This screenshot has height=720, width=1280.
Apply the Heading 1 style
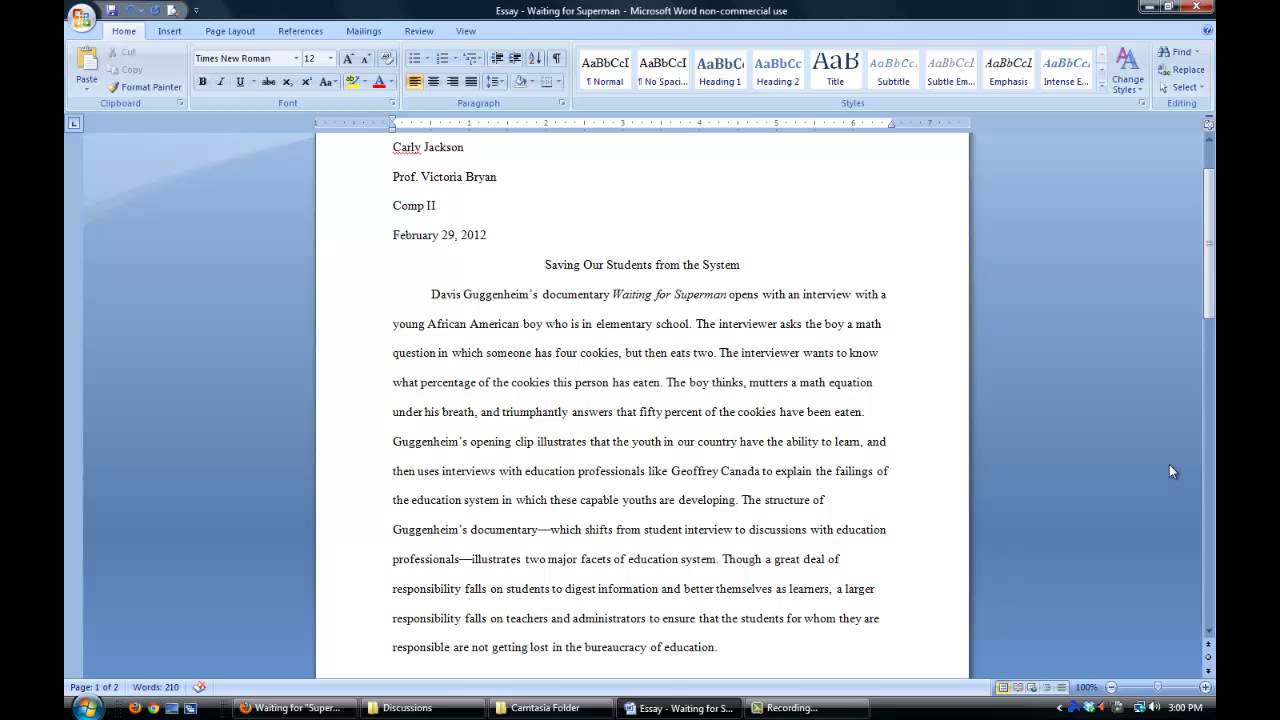point(720,70)
